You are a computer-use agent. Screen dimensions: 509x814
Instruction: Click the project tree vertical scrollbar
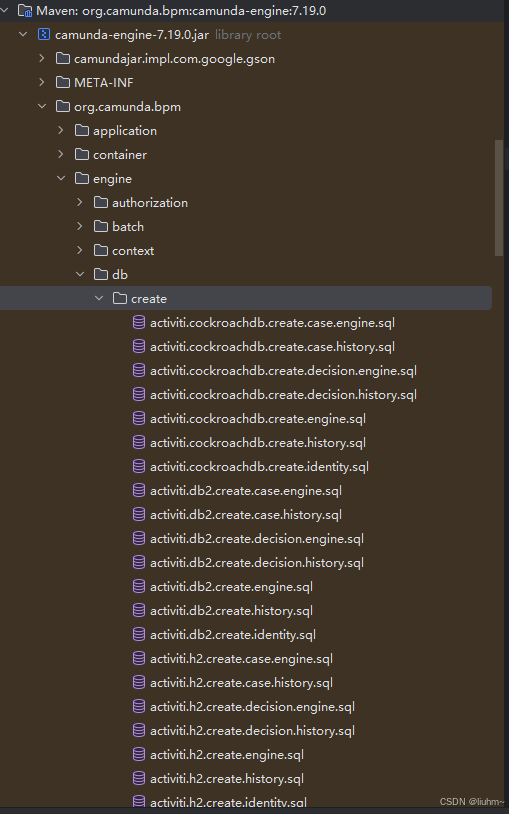point(499,197)
